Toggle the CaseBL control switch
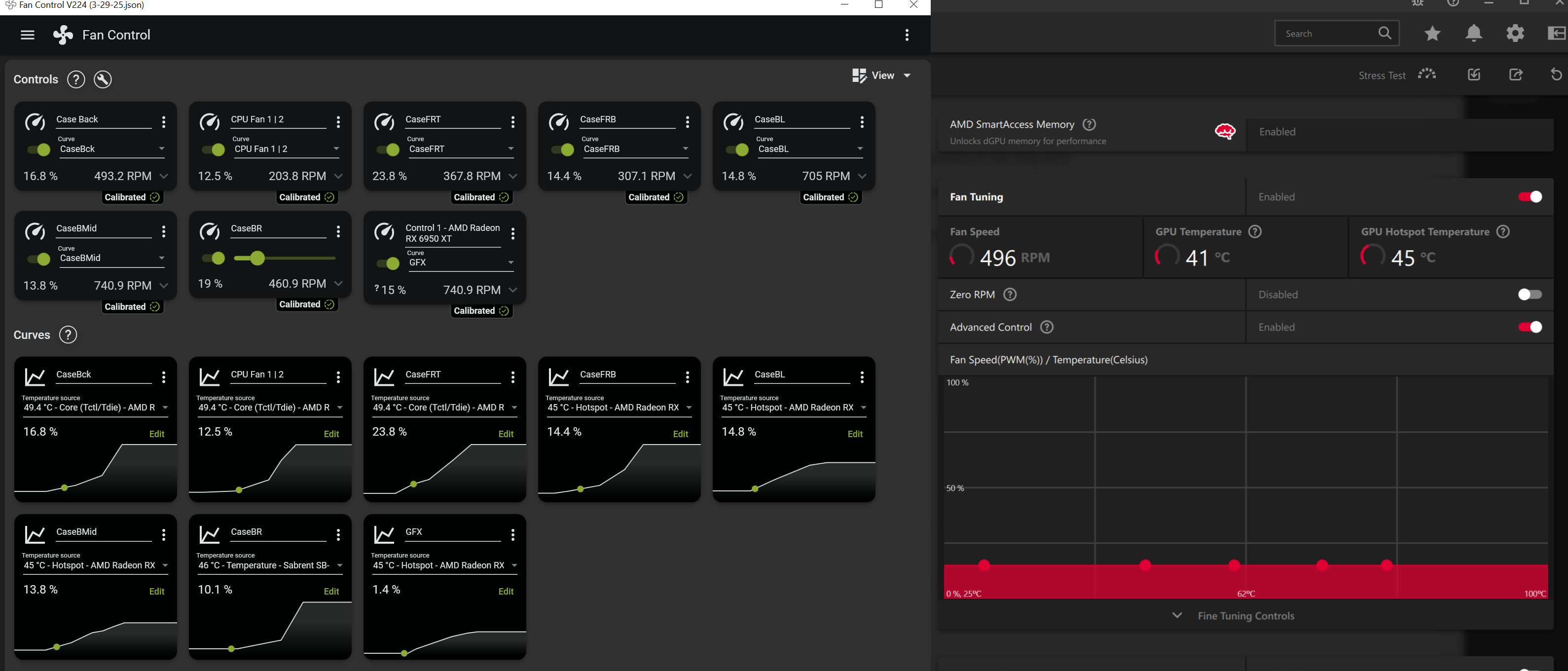Screen dimensions: 1568x671 (737, 149)
